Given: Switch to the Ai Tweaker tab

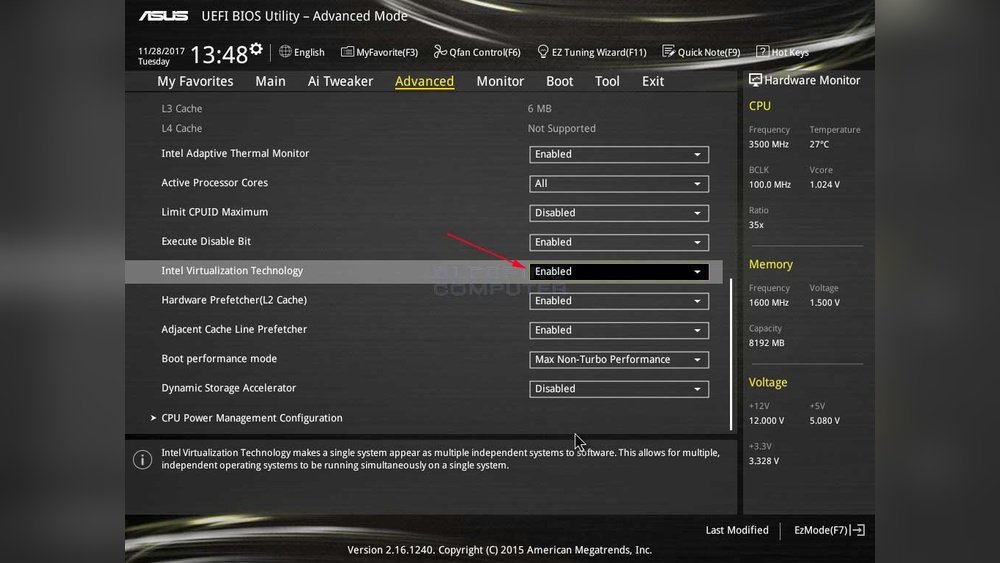Looking at the screenshot, I should tap(340, 82).
